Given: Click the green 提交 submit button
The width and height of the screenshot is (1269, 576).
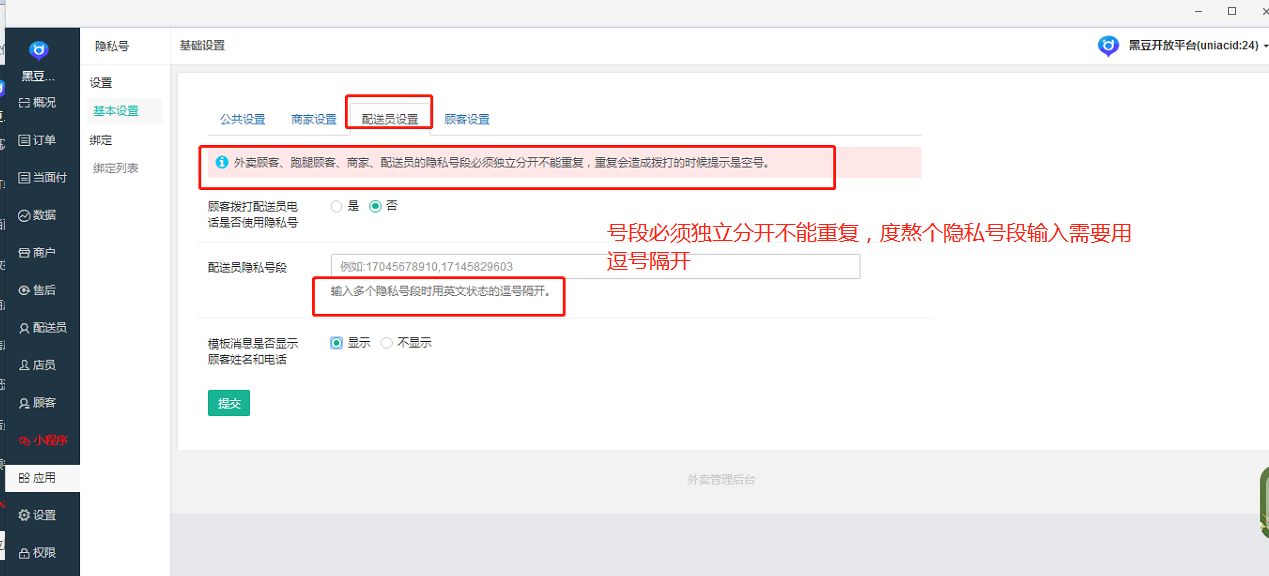Looking at the screenshot, I should click(229, 403).
